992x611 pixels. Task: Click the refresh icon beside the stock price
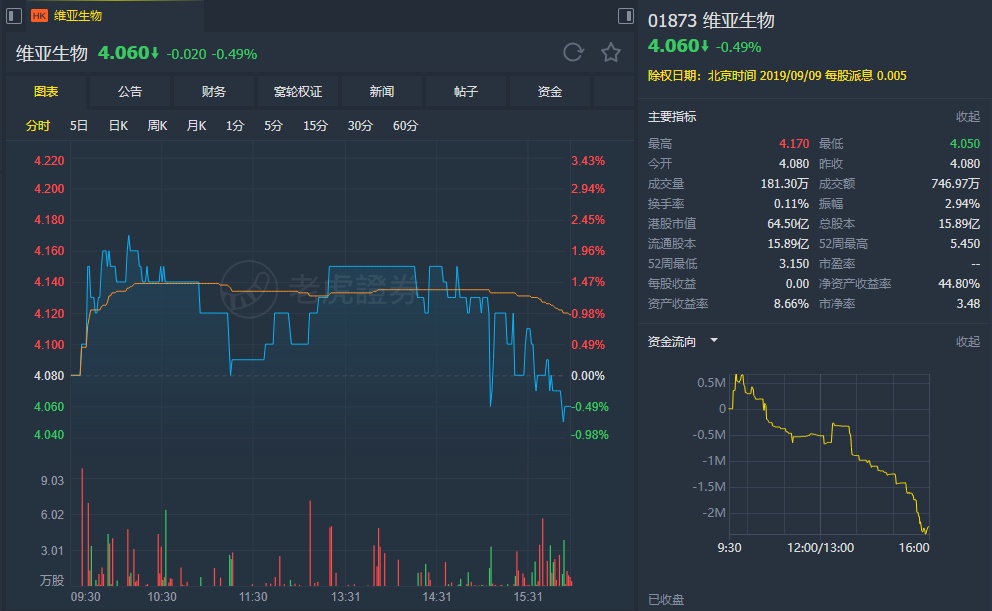click(573, 53)
